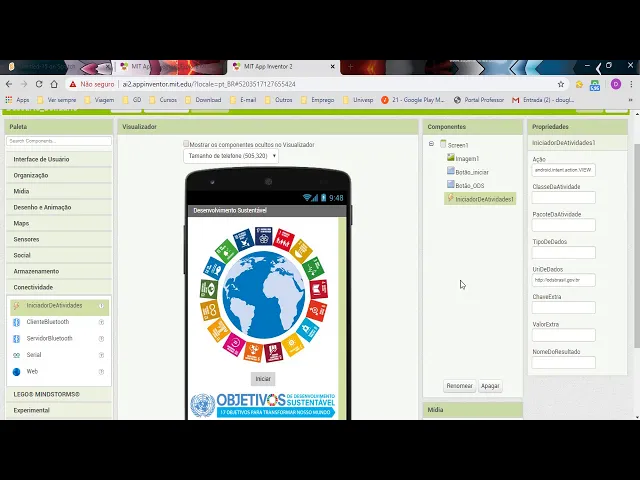This screenshot has height=480, width=640.
Task: Click the browser address bar URL
Action: tap(209, 84)
